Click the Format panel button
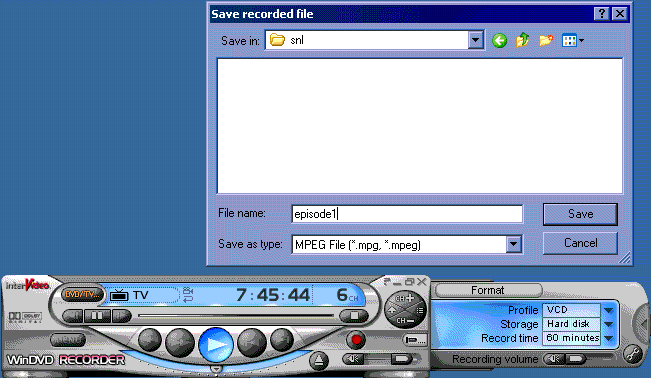Image resolution: width=651 pixels, height=378 pixels. click(x=488, y=290)
